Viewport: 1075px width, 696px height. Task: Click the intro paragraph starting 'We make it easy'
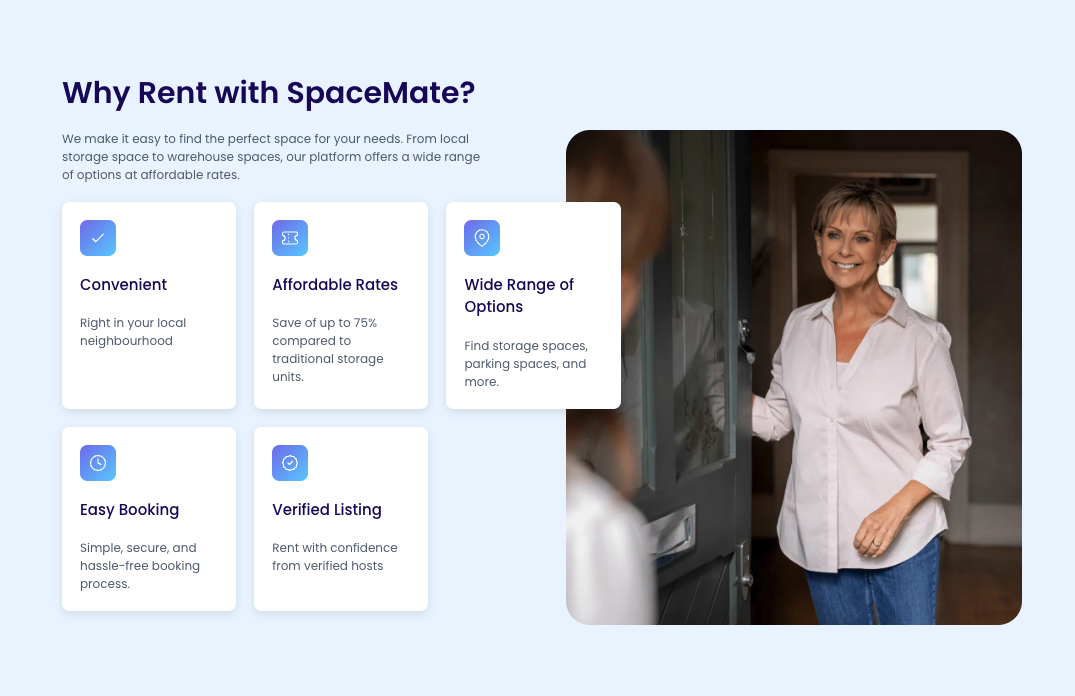pos(271,156)
